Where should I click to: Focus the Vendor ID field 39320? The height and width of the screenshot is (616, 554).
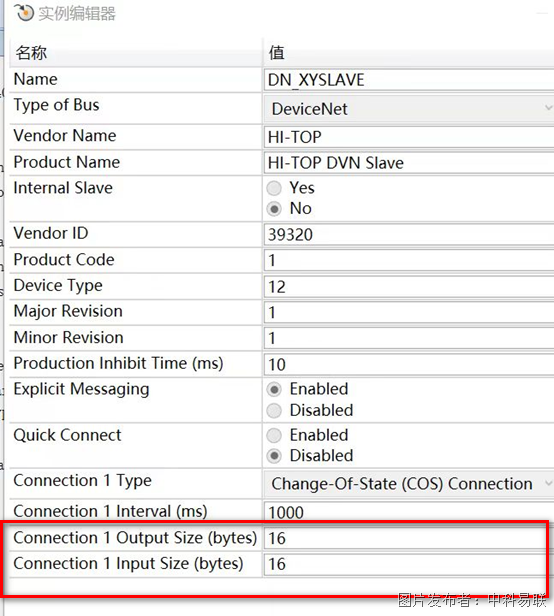tap(409, 235)
